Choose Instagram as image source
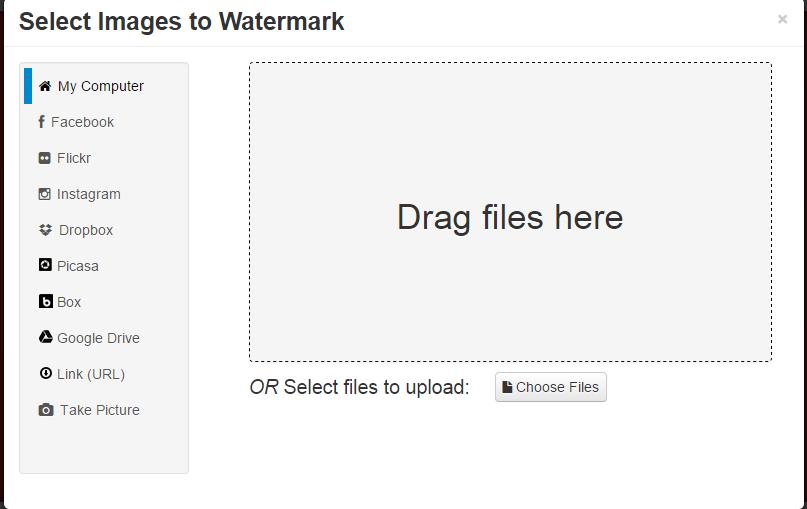Screen dimensions: 807x509 [88, 194]
